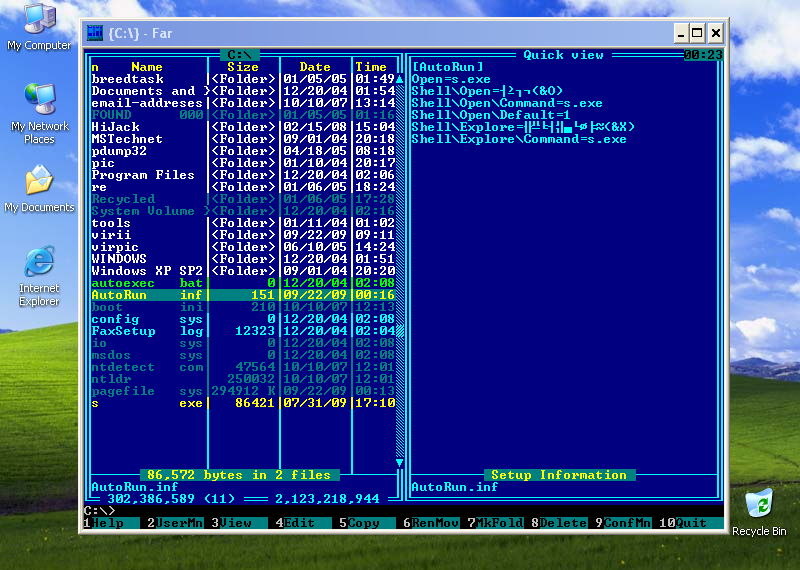The height and width of the screenshot is (570, 800).
Task: Open My Network Places icon
Action: (x=39, y=114)
